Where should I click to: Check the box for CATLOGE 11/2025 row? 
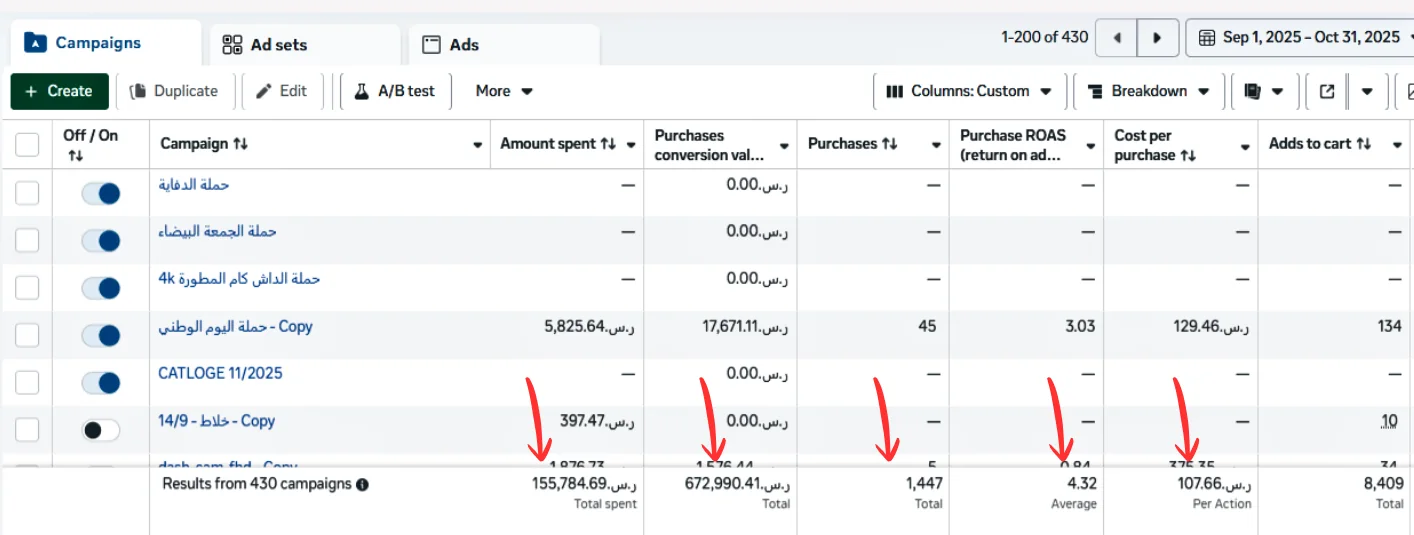click(27, 382)
